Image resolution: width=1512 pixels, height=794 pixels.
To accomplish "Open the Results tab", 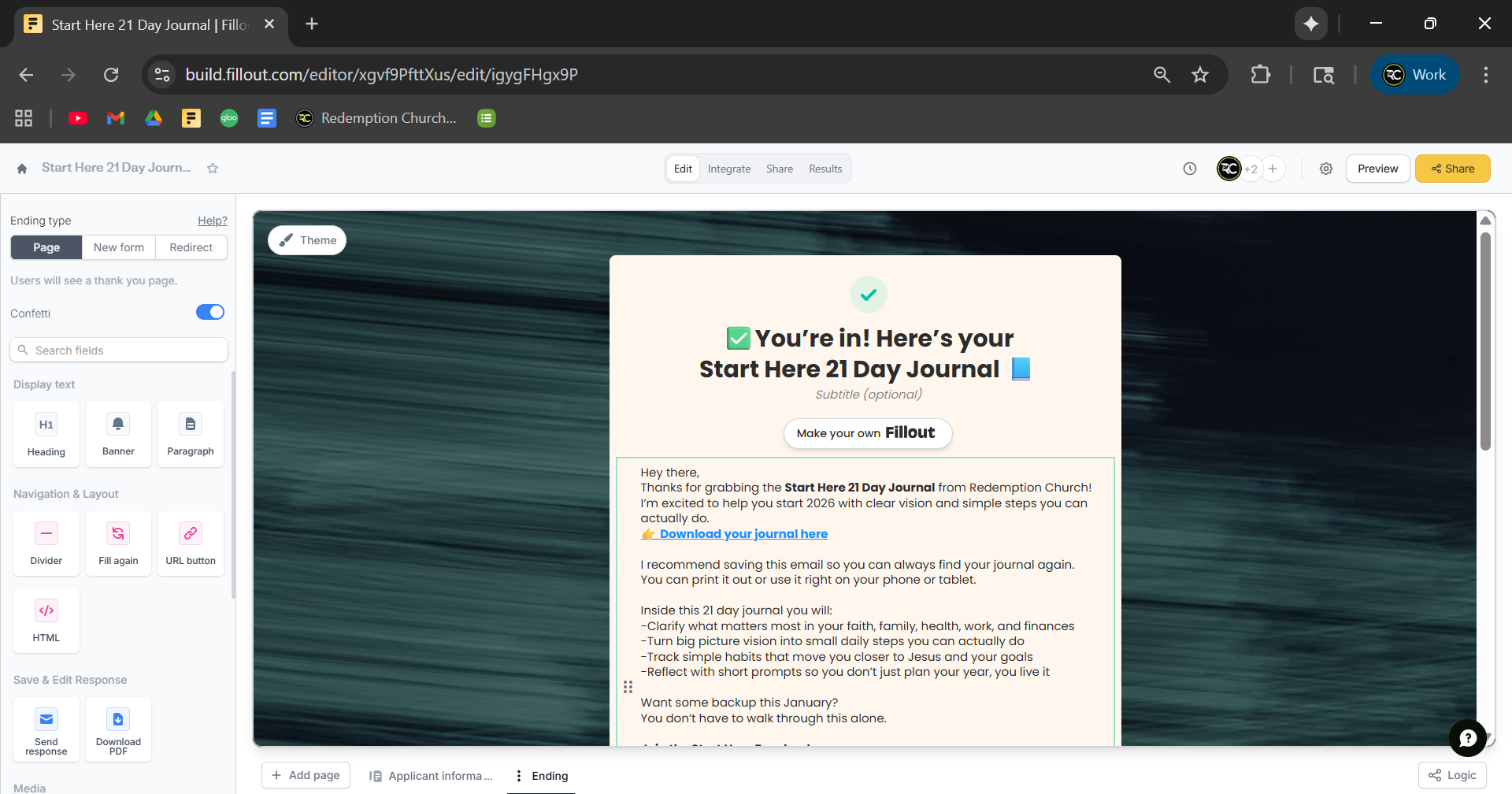I will [x=825, y=169].
